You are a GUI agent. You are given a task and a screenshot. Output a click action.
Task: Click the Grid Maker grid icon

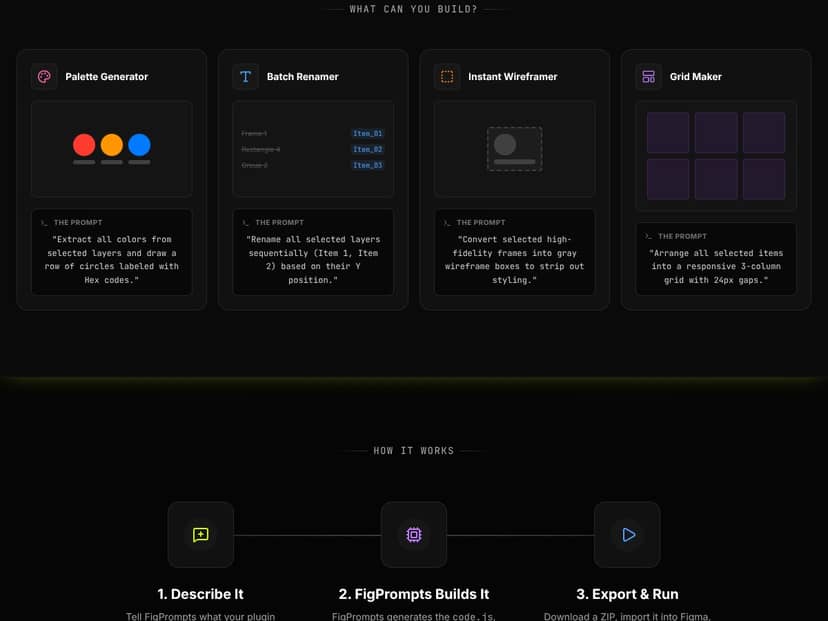649,76
